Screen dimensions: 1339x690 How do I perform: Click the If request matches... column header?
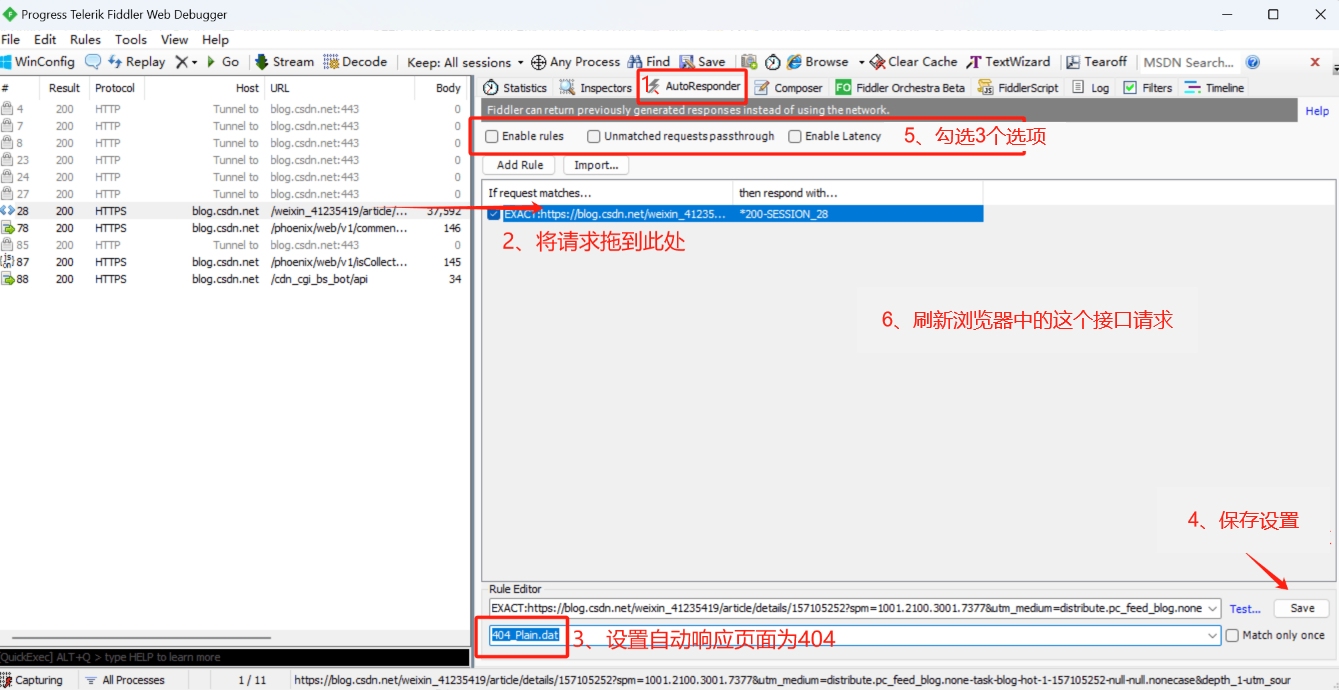pos(608,192)
